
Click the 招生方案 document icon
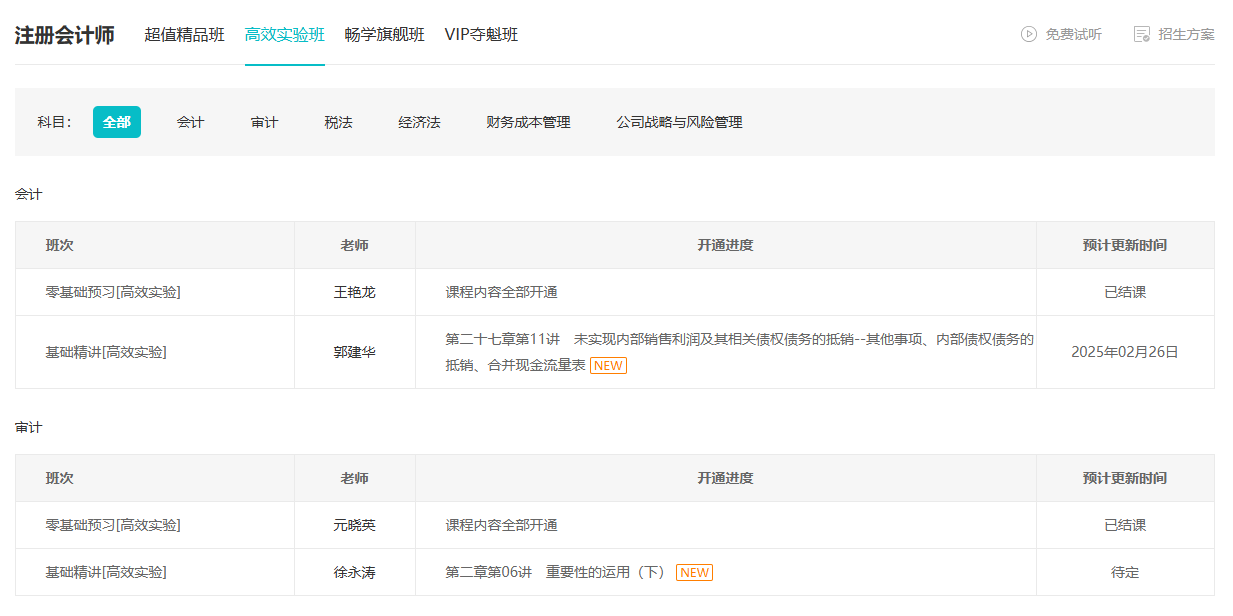(1141, 34)
